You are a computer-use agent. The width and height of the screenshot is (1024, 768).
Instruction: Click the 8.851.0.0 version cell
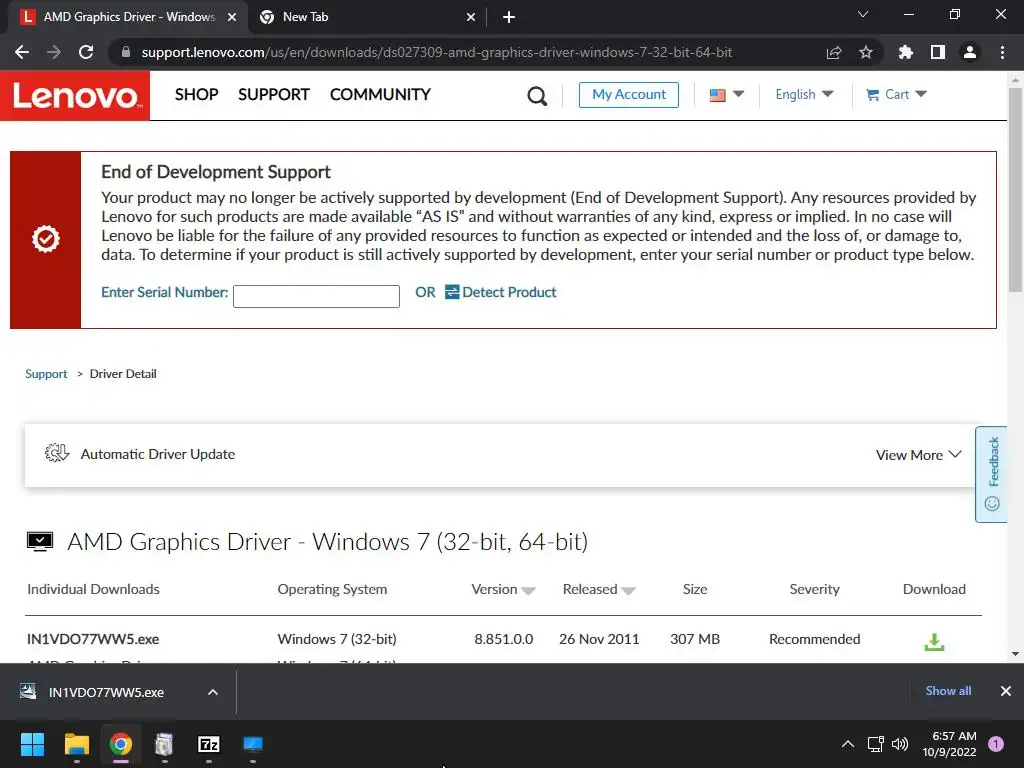tap(504, 639)
